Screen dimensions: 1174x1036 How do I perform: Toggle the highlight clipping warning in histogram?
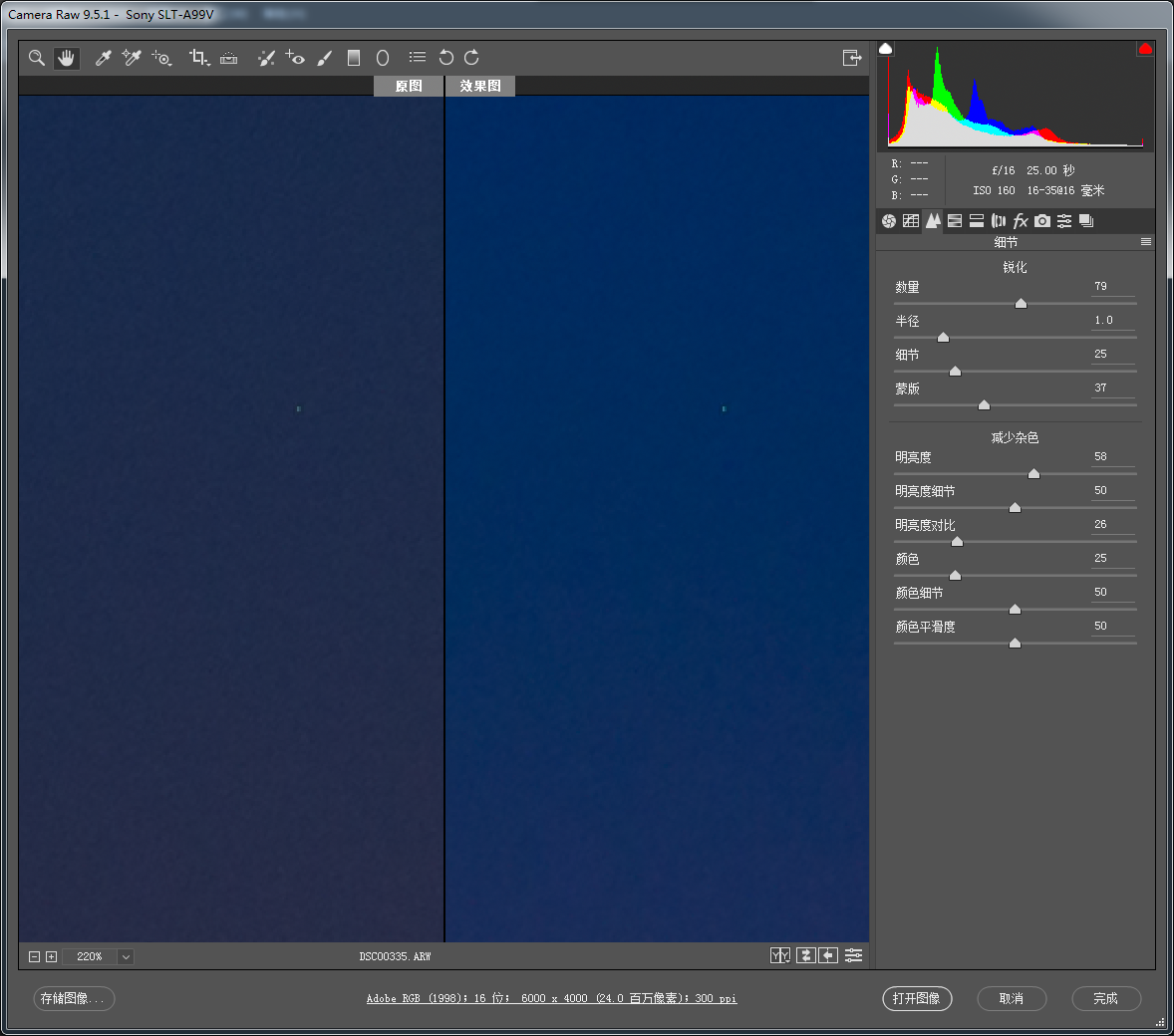[1145, 49]
